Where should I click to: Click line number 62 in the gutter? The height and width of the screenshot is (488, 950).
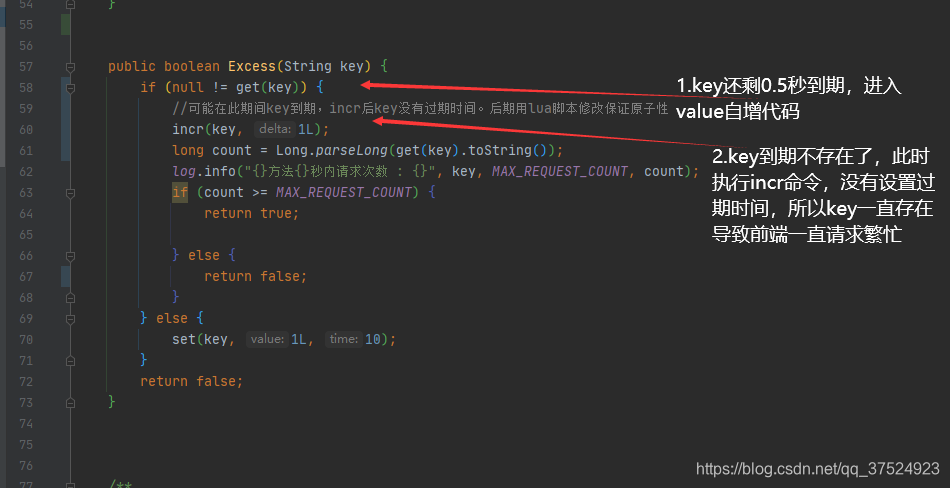(26, 172)
